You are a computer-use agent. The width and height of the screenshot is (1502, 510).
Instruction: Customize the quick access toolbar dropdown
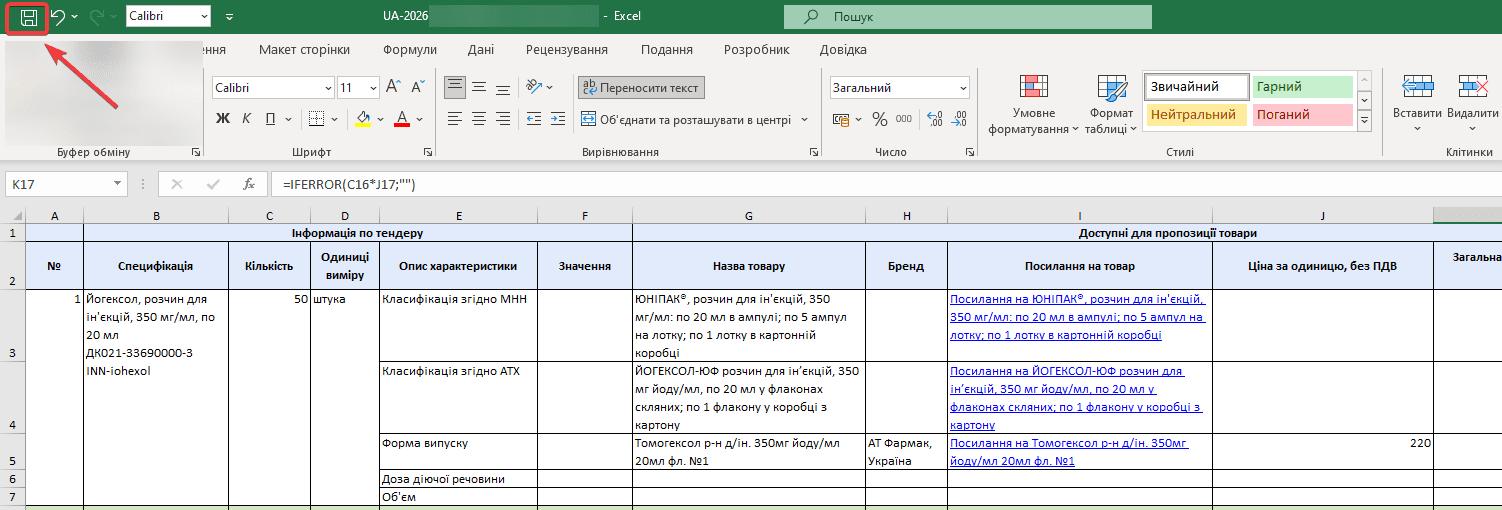click(x=231, y=17)
